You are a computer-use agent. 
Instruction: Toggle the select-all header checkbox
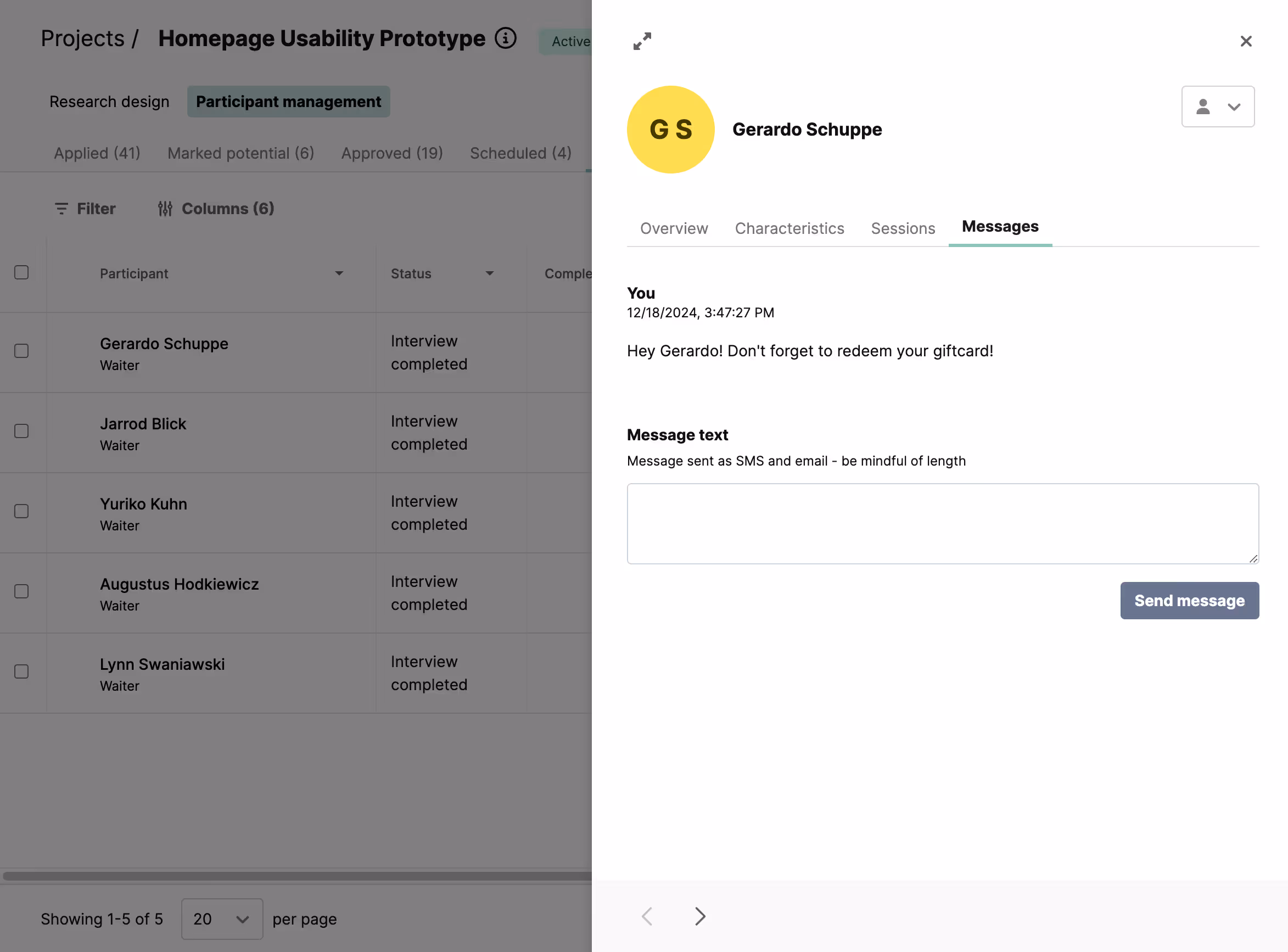(x=21, y=272)
